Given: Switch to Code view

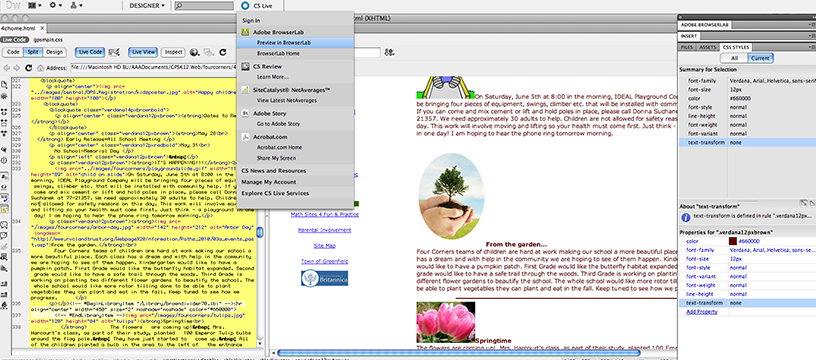Looking at the screenshot, I should tap(14, 52).
